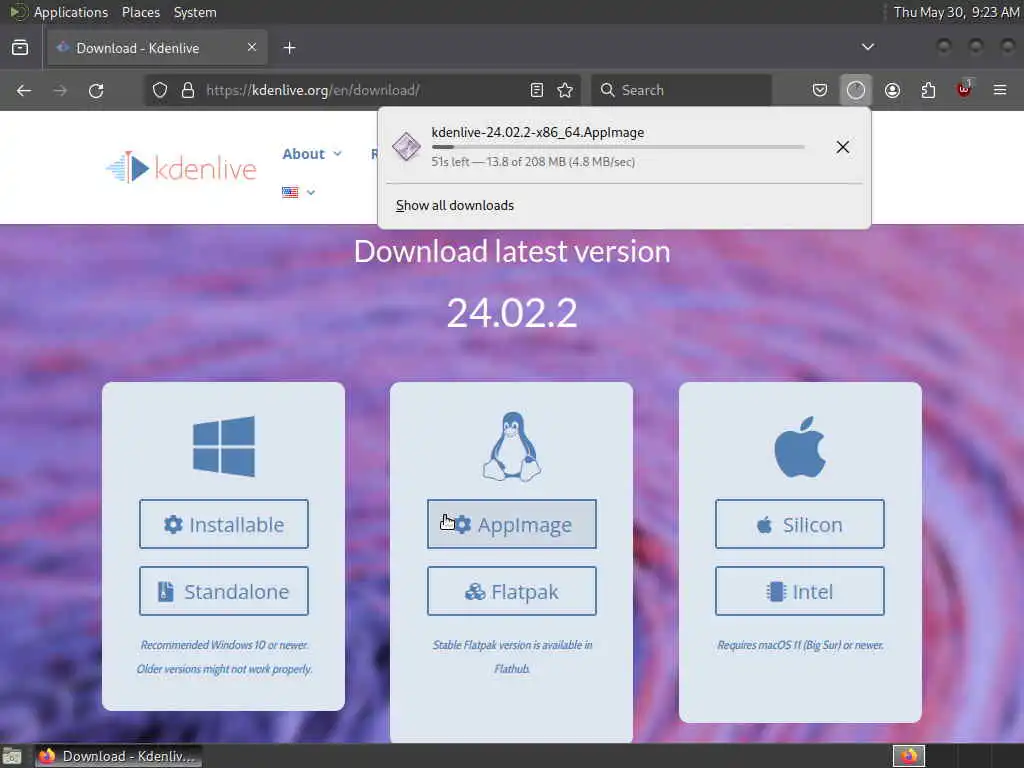Screen dimensions: 1024x768
Task: Click 'Stable Flatpak version is available in' note
Action: coord(512,645)
